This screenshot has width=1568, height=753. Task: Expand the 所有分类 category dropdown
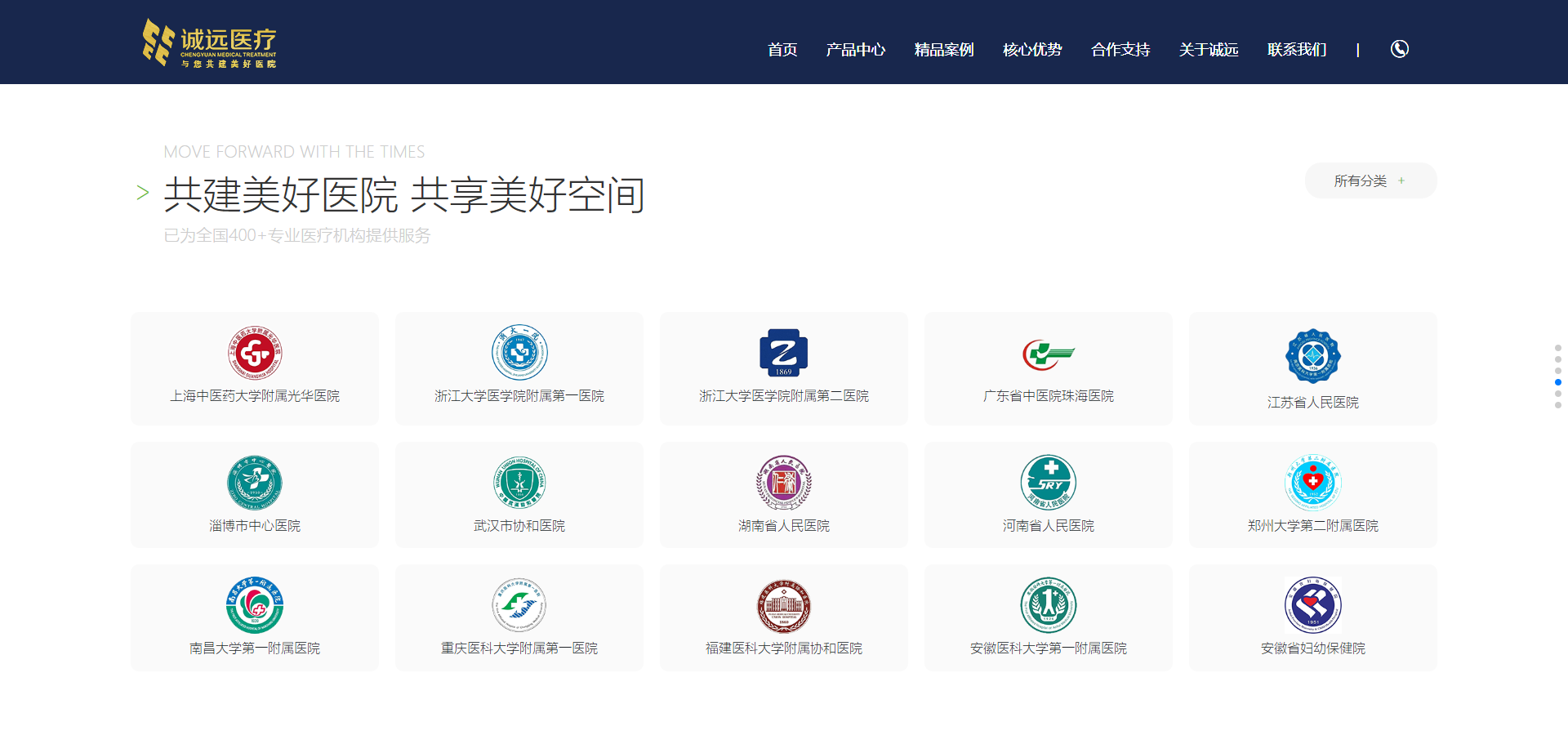click(1370, 180)
